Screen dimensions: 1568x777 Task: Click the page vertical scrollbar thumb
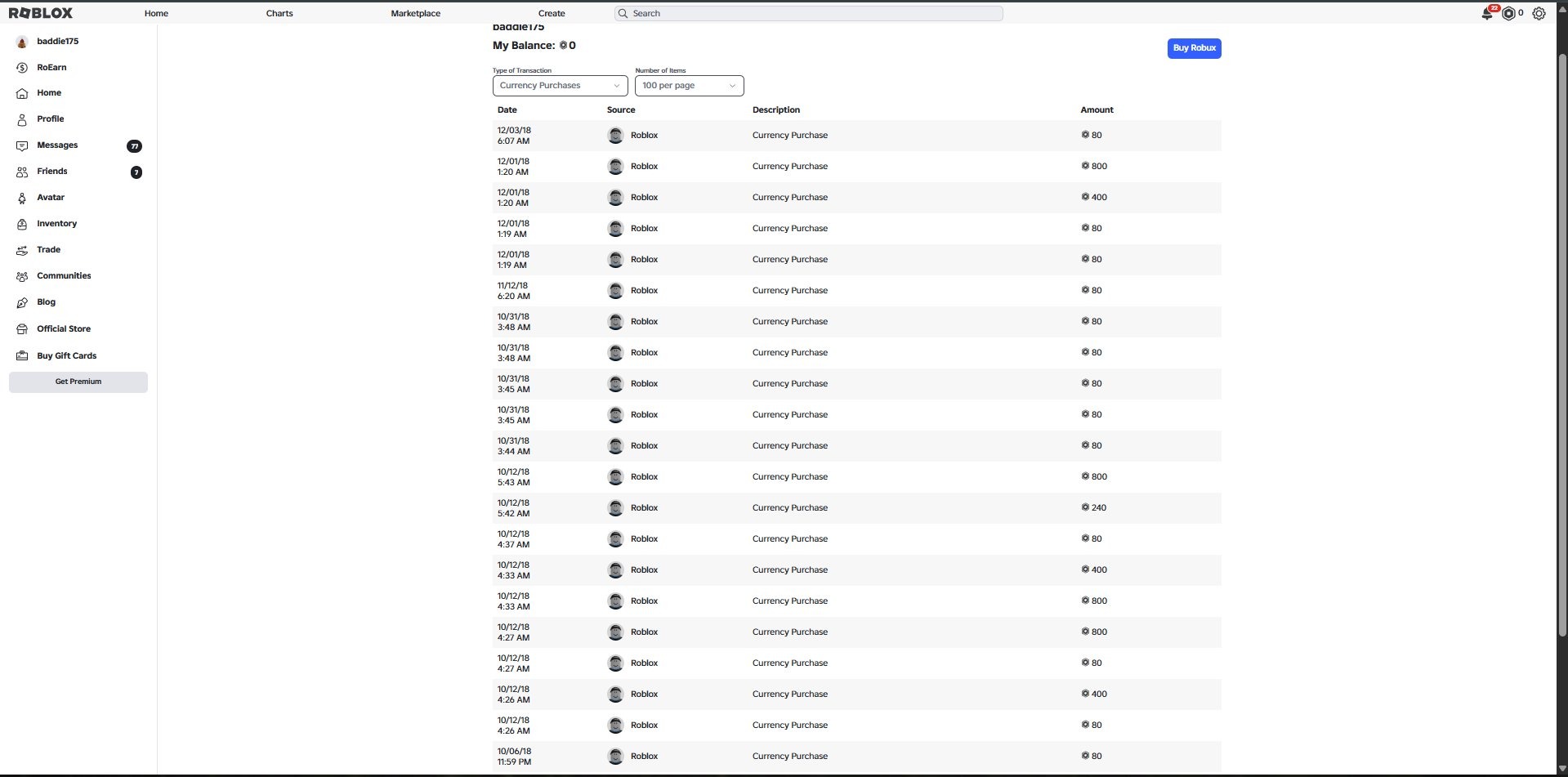tap(1562, 343)
